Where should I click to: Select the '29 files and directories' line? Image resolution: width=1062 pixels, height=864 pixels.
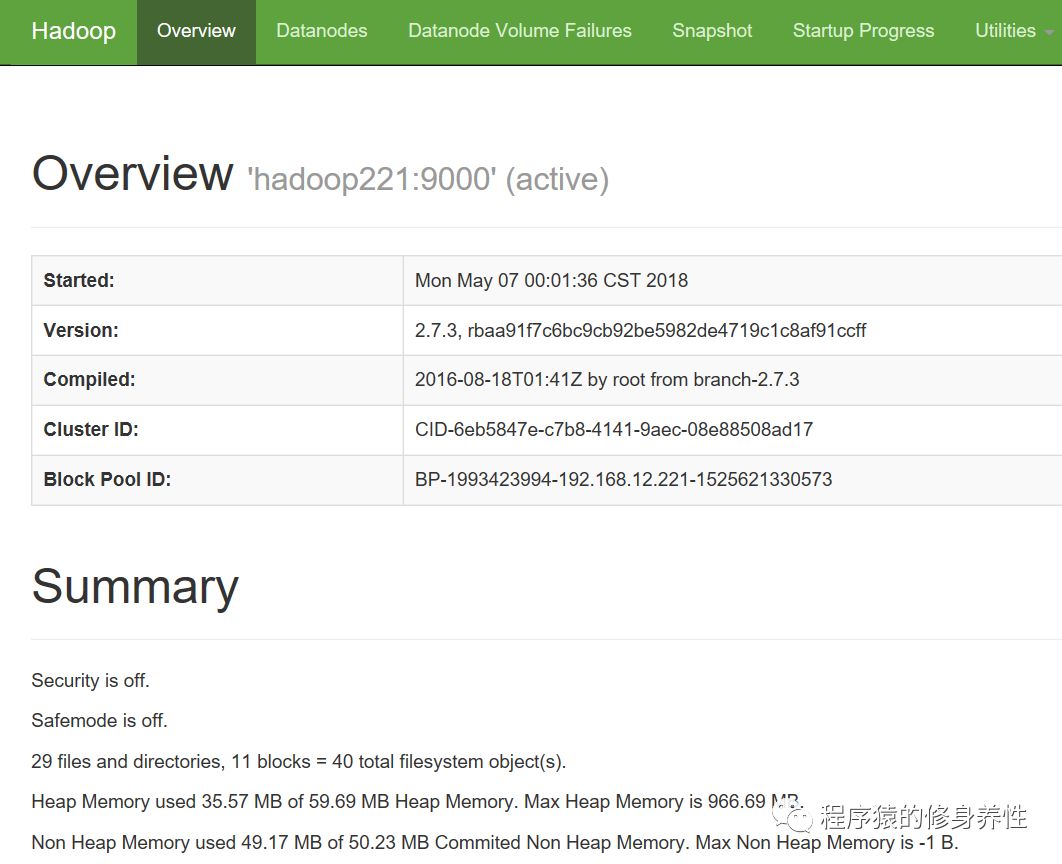point(299,762)
